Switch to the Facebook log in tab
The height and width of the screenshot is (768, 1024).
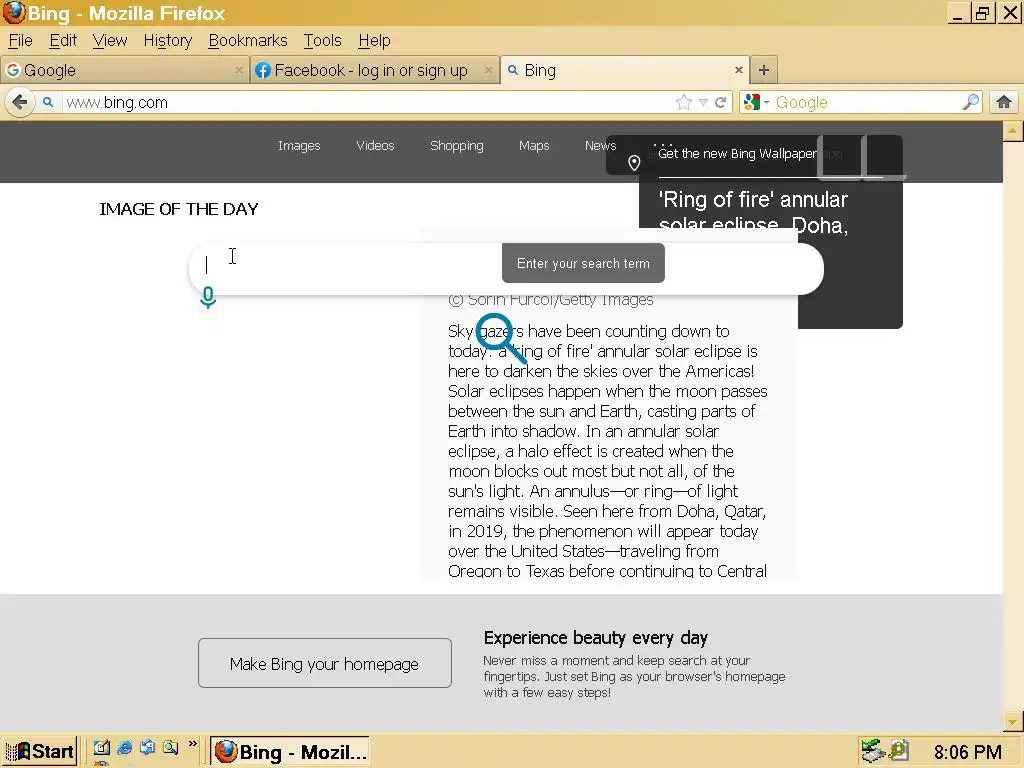pos(374,70)
